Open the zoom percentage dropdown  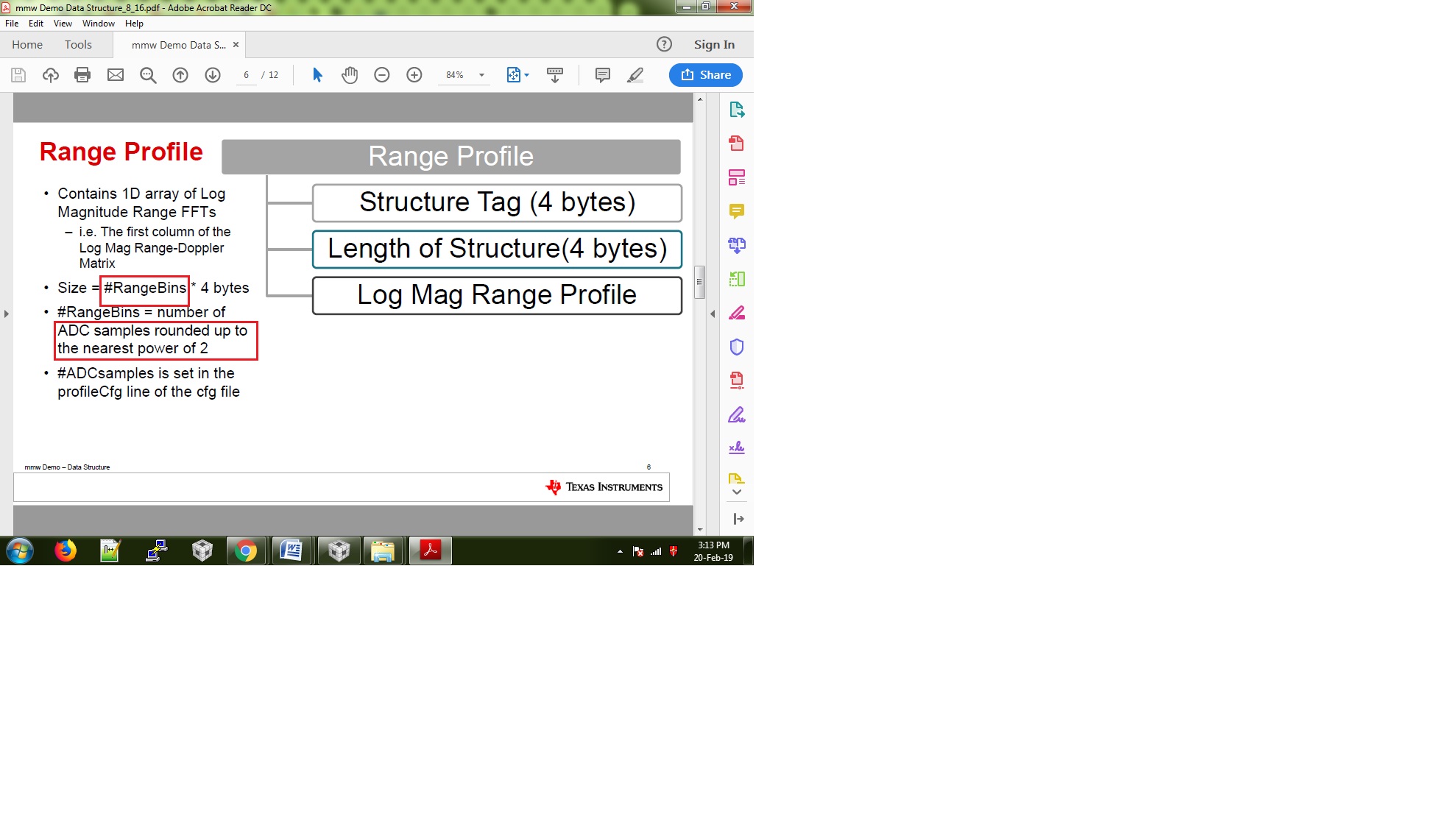point(481,75)
